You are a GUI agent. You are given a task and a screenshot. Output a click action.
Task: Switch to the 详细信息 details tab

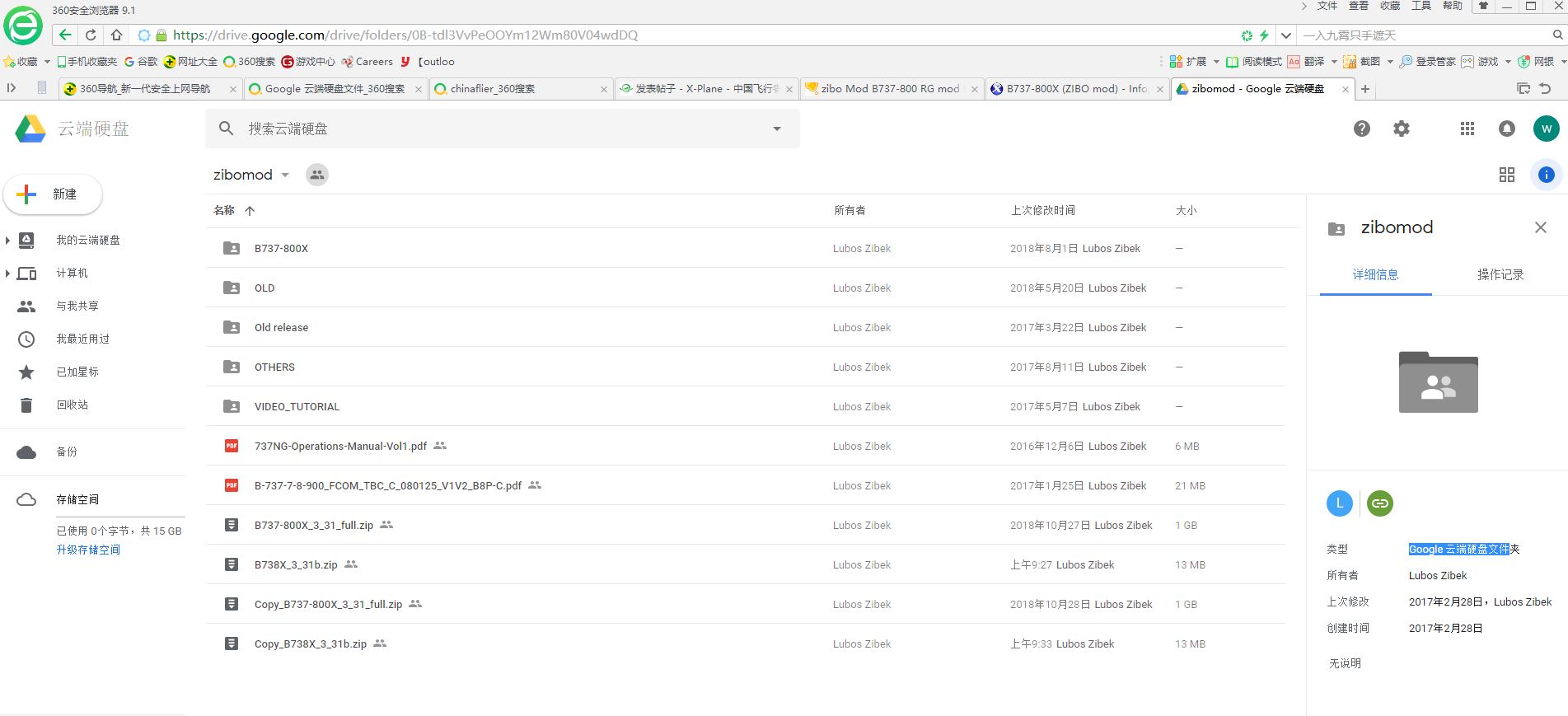pos(1376,274)
